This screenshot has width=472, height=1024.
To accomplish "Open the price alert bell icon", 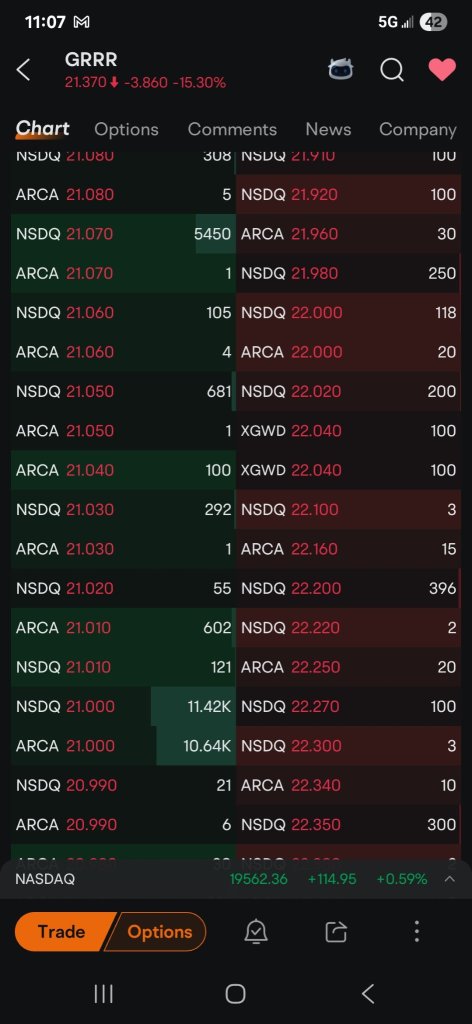I will tap(256, 931).
